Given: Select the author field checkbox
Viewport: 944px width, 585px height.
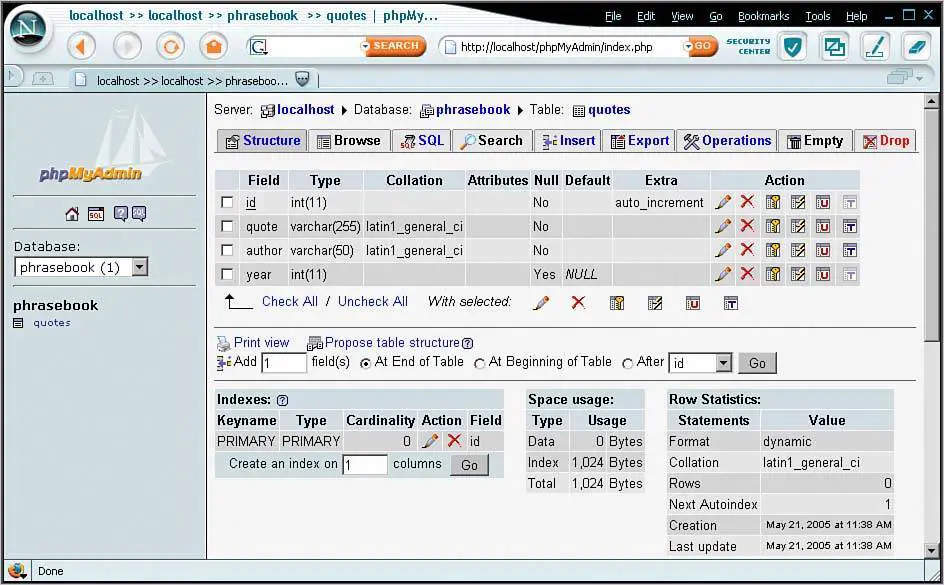Looking at the screenshot, I should (227, 250).
